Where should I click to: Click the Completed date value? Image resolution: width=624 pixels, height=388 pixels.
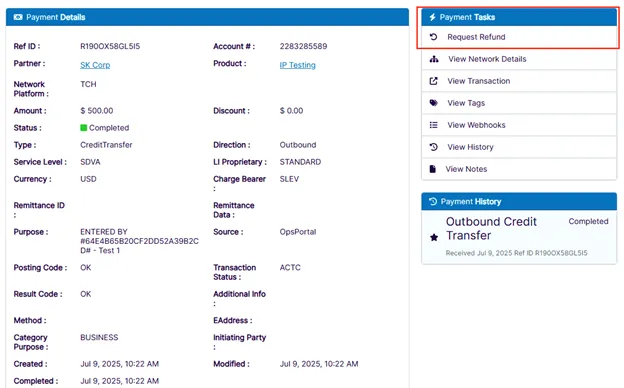point(119,381)
